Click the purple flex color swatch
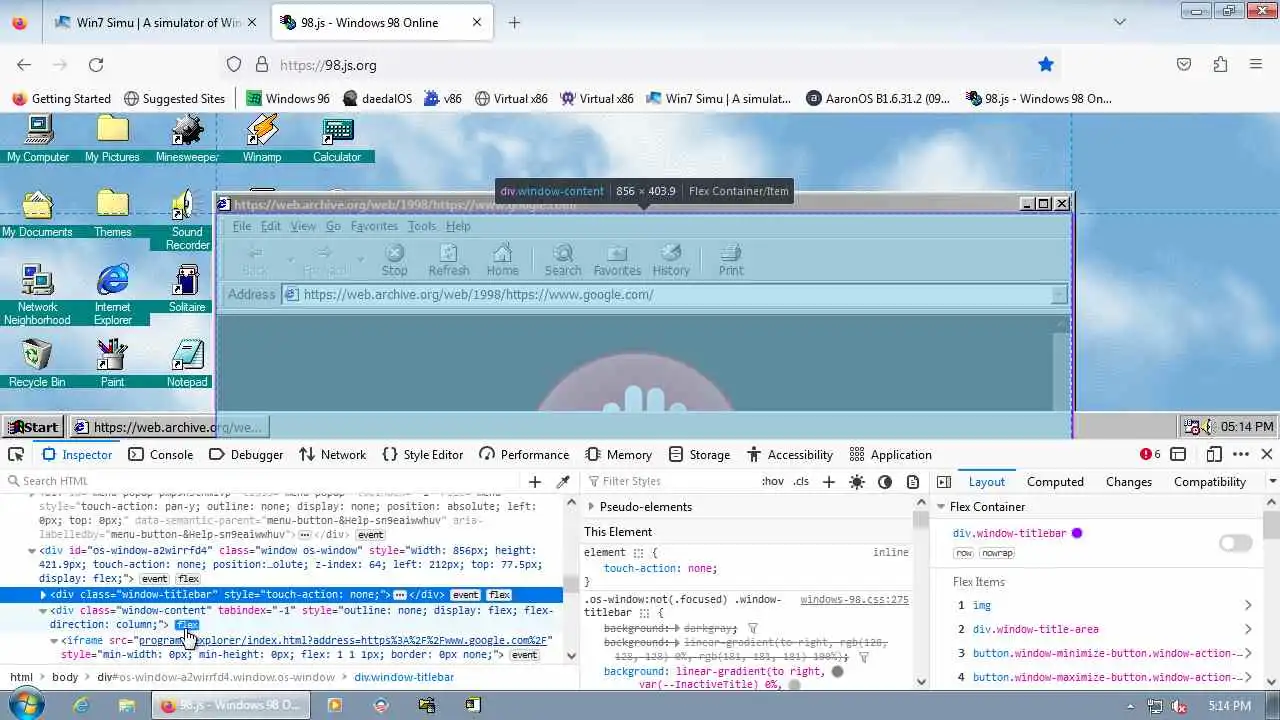This screenshot has height=720, width=1280. click(1077, 534)
